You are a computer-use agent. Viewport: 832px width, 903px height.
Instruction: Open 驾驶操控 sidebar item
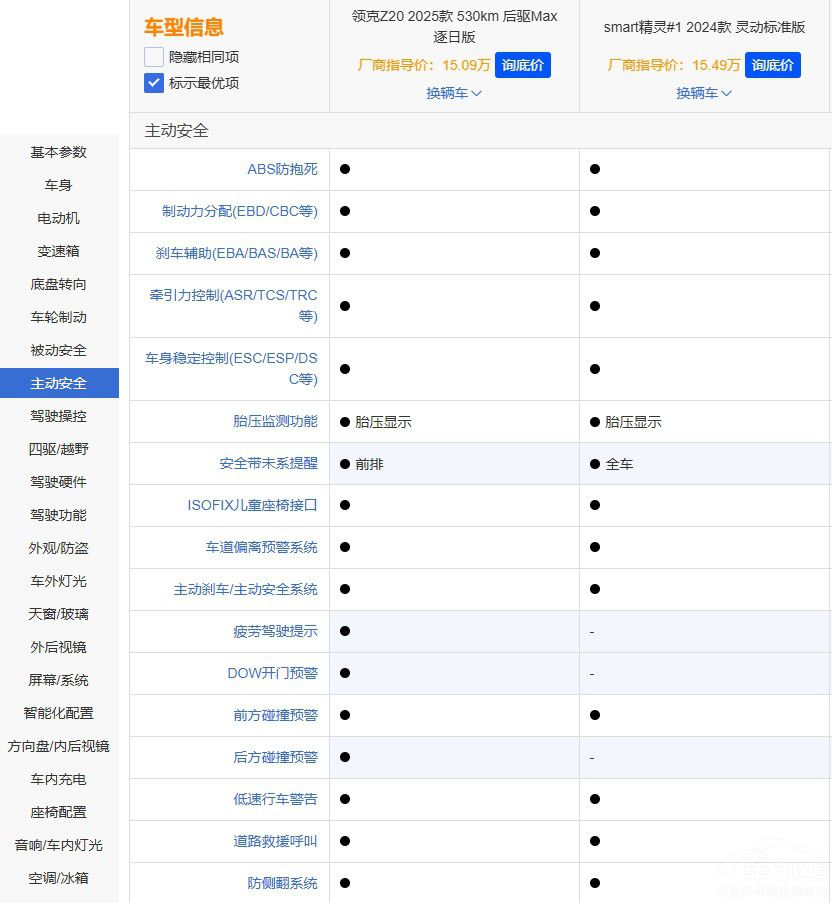[59, 416]
